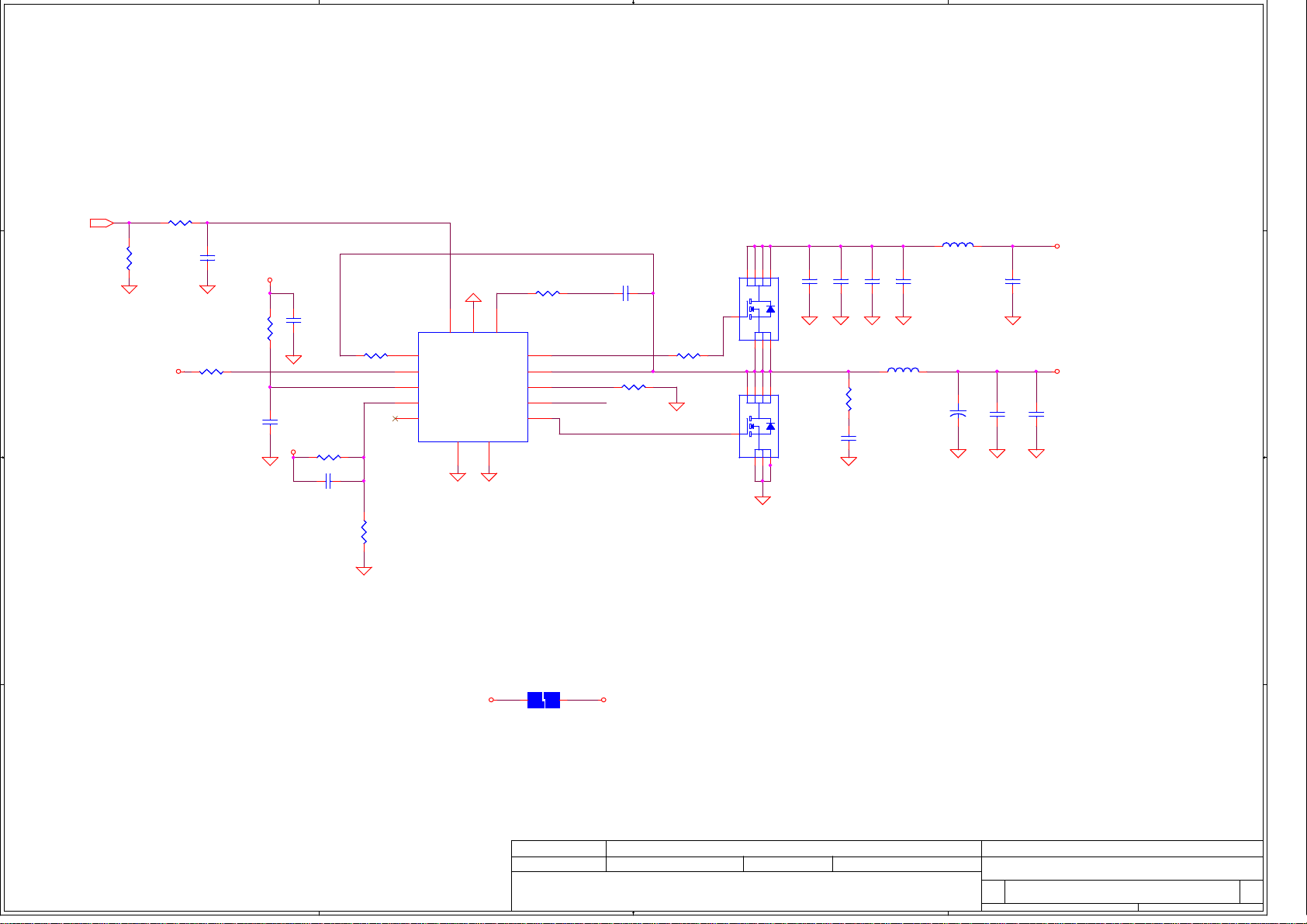Click the solid blue jumper component

[544, 700]
